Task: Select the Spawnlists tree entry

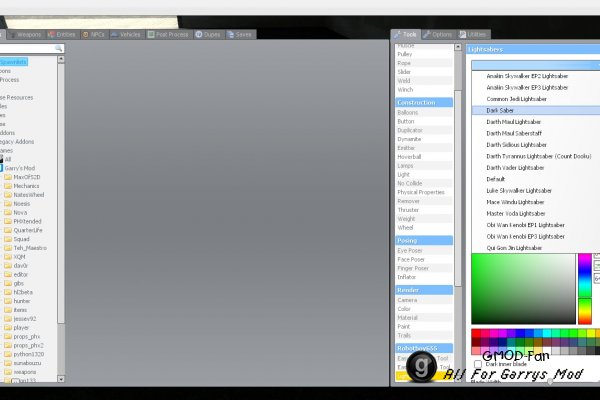Action: 14,62
